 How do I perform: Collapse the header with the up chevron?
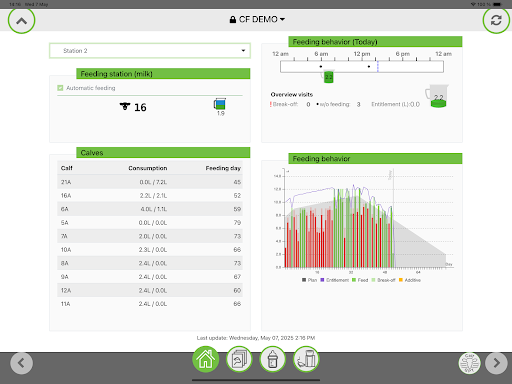coord(22,21)
